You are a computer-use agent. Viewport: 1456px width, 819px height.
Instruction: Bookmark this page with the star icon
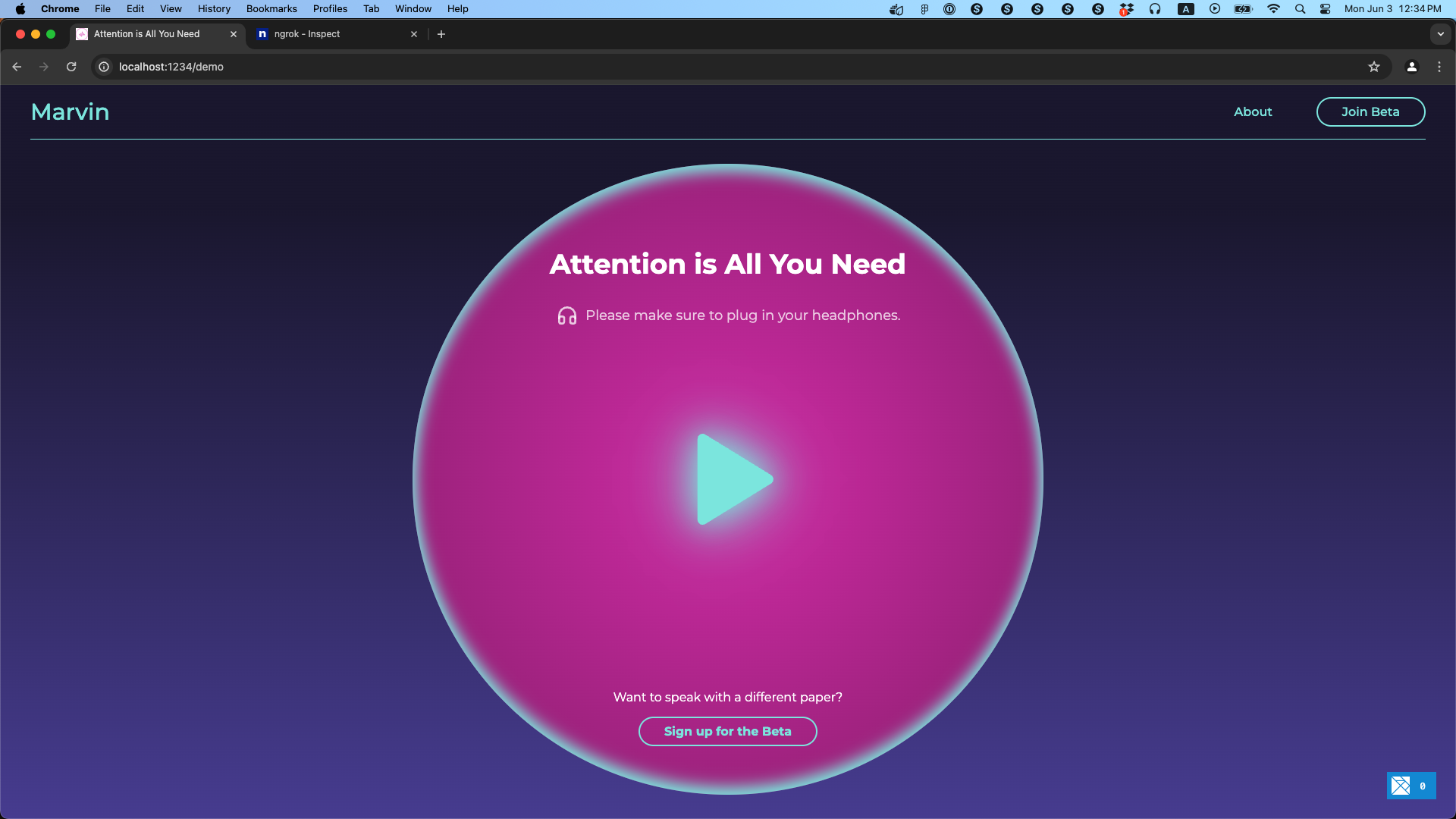click(1373, 67)
